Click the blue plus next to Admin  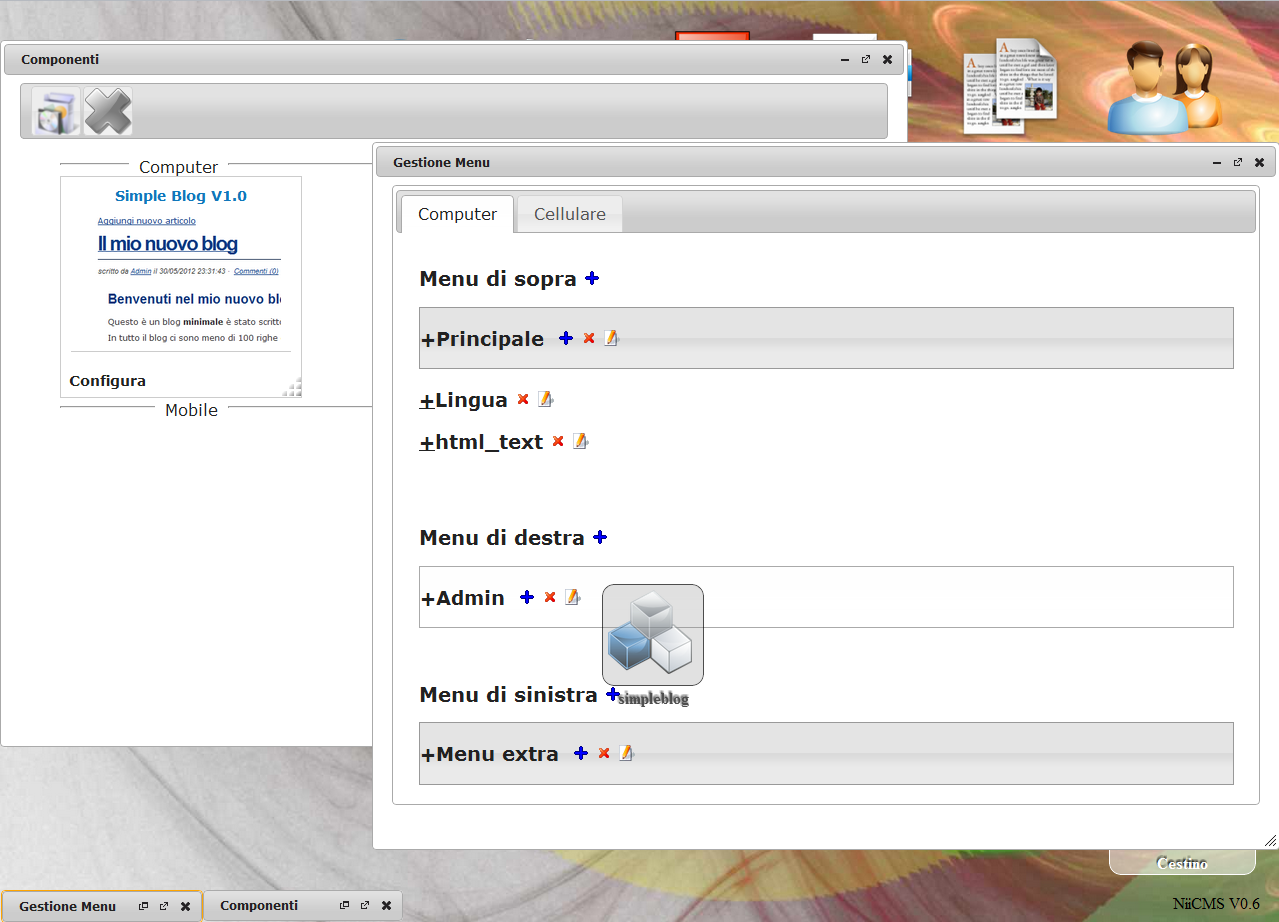pos(527,596)
